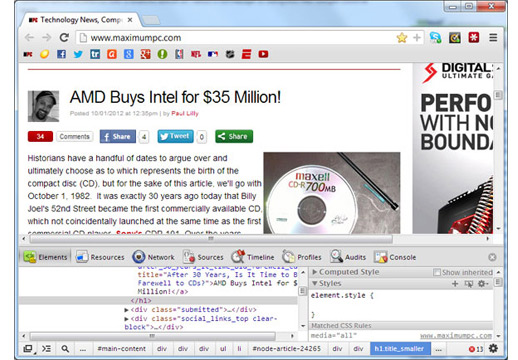The width and height of the screenshot is (518, 360).
Task: Open the Elements panel in DevTools
Action: tap(46, 257)
